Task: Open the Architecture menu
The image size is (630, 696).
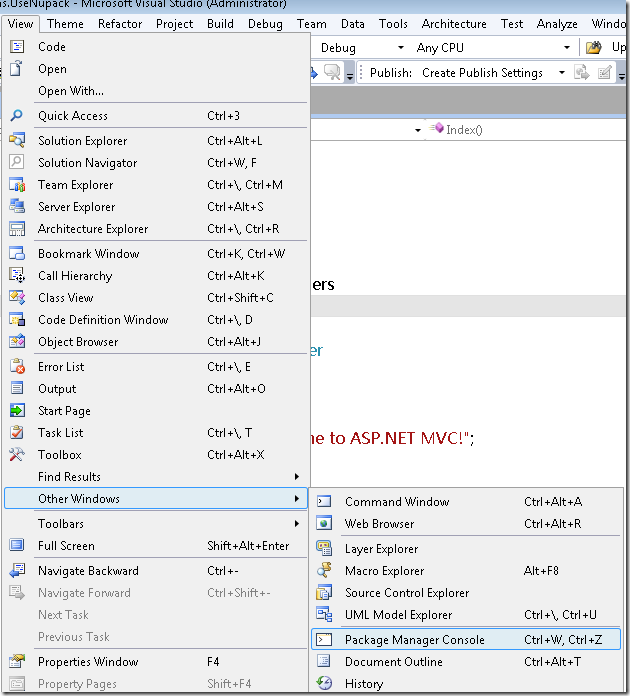Action: coord(454,24)
